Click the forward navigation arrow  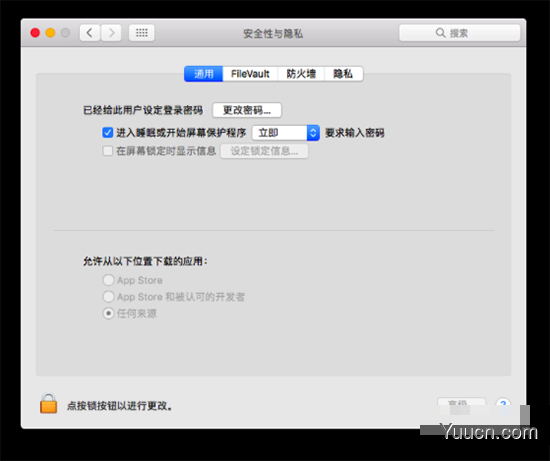point(111,33)
